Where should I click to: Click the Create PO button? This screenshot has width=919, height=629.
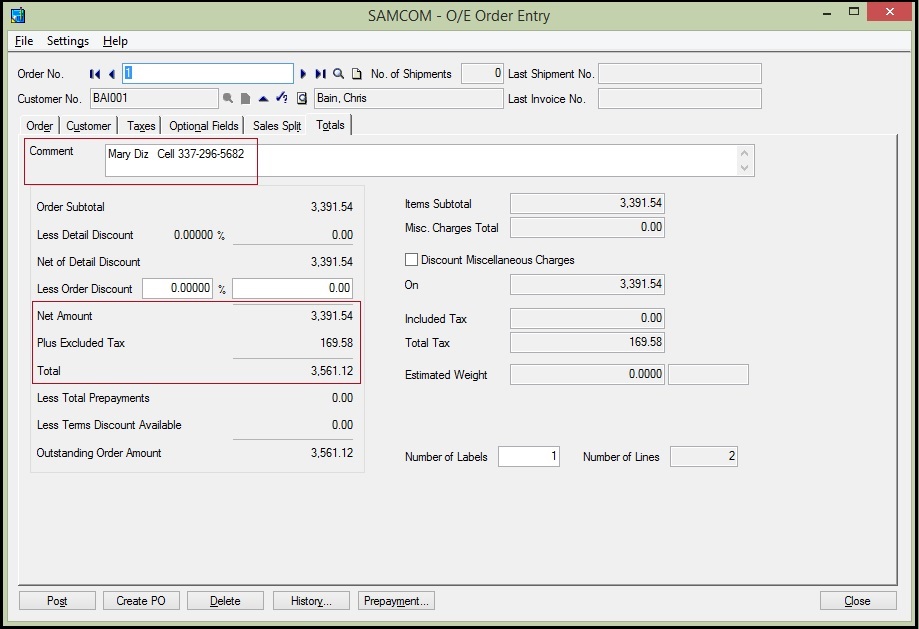(141, 601)
